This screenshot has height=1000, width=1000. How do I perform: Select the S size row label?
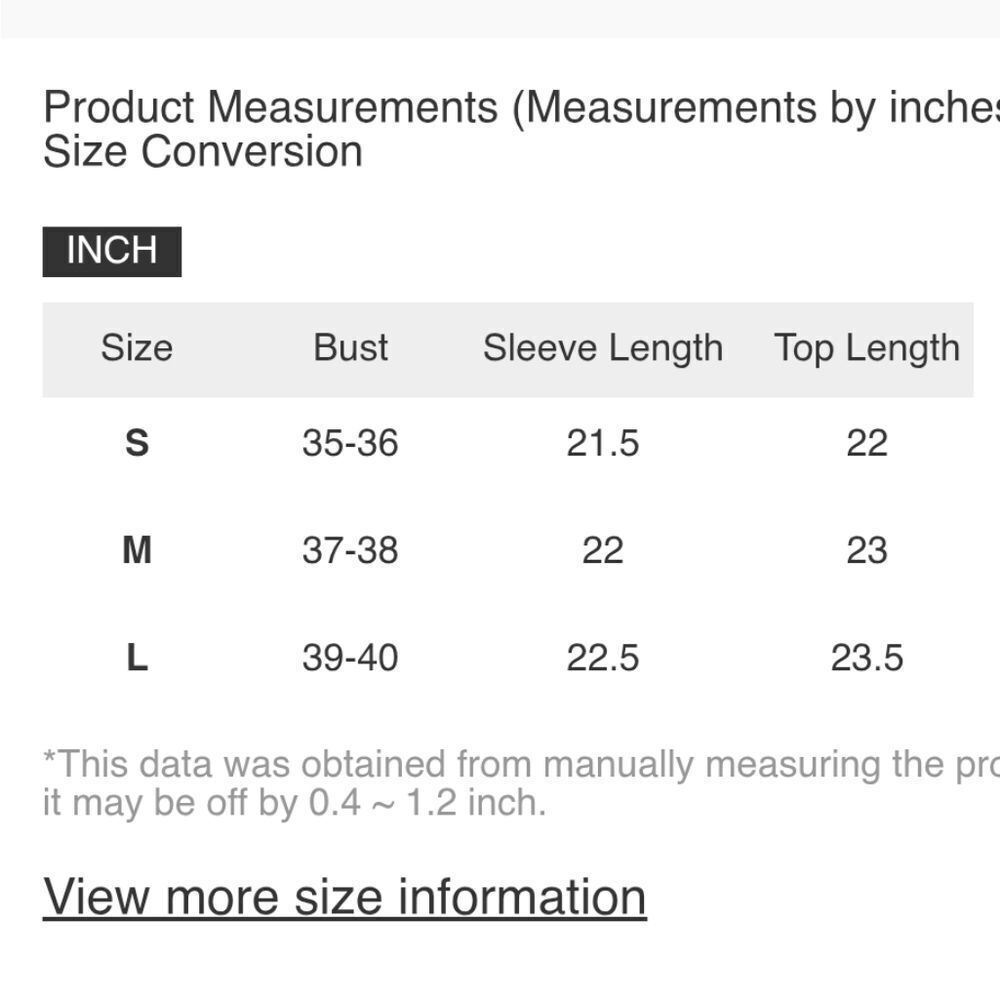click(137, 442)
